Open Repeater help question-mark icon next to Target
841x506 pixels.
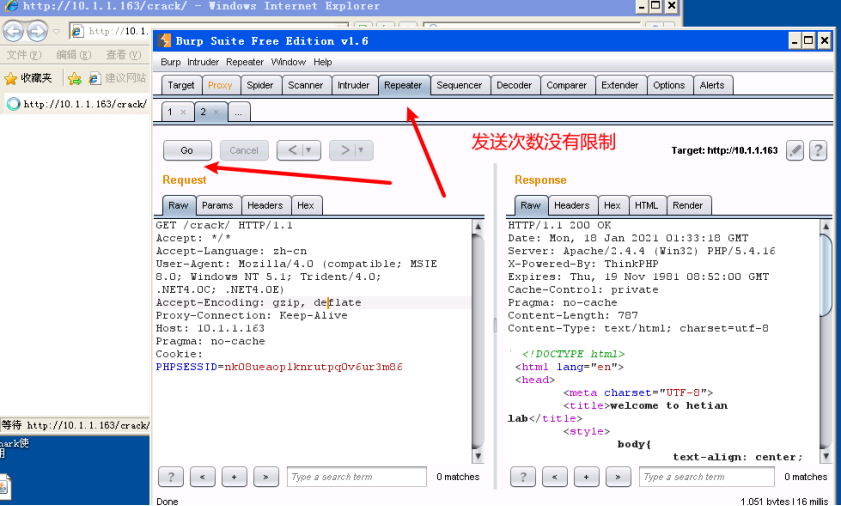(x=818, y=151)
